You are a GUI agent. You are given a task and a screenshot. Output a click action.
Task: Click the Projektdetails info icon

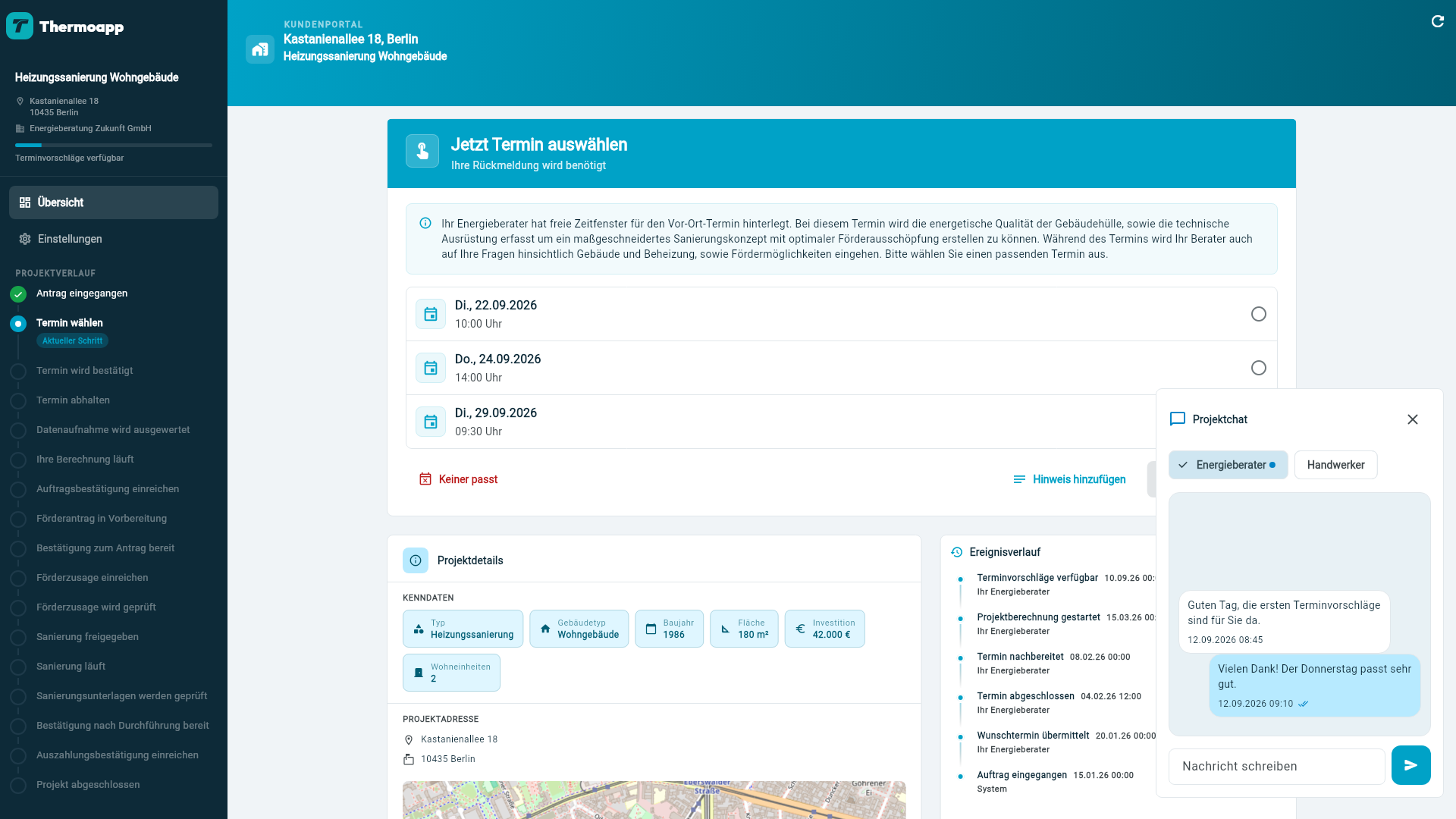(x=416, y=560)
